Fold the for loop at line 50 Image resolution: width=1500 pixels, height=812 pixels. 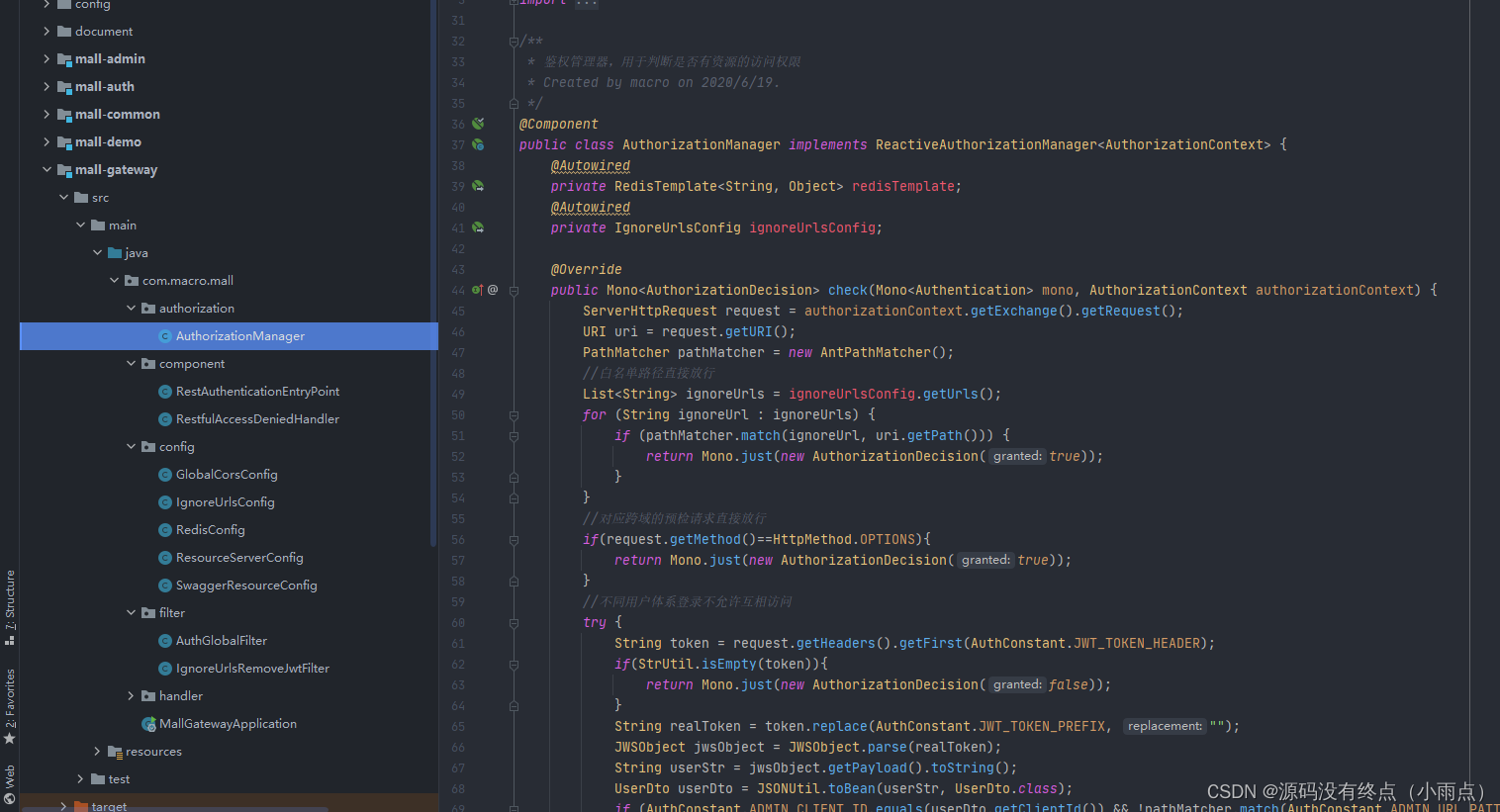tap(514, 415)
